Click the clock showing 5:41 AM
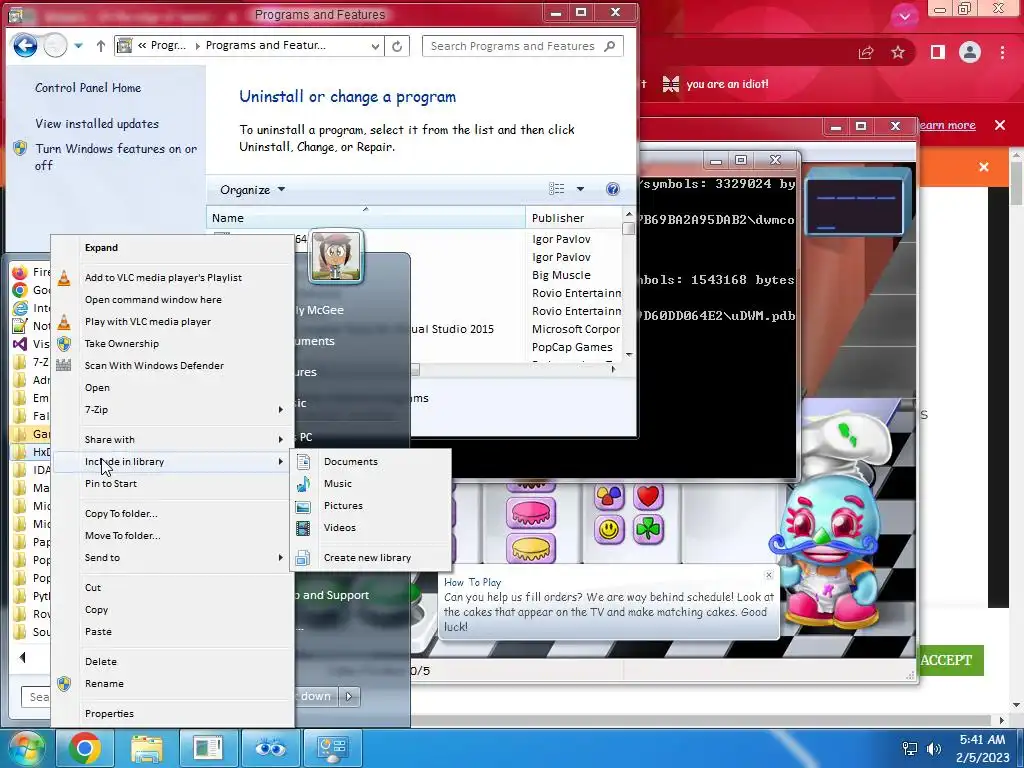This screenshot has height=768, width=1024. point(982,740)
